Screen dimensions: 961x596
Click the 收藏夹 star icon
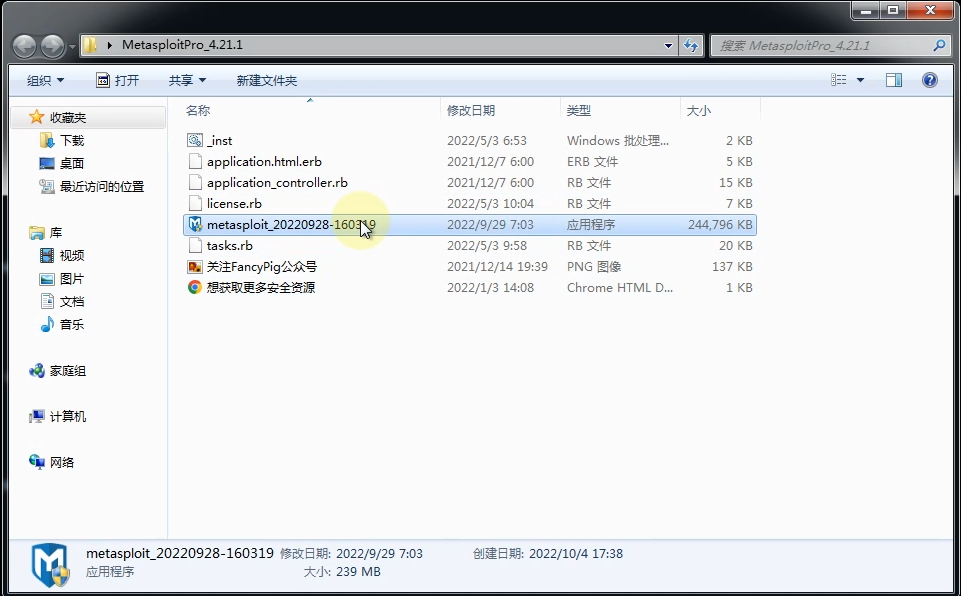point(37,117)
